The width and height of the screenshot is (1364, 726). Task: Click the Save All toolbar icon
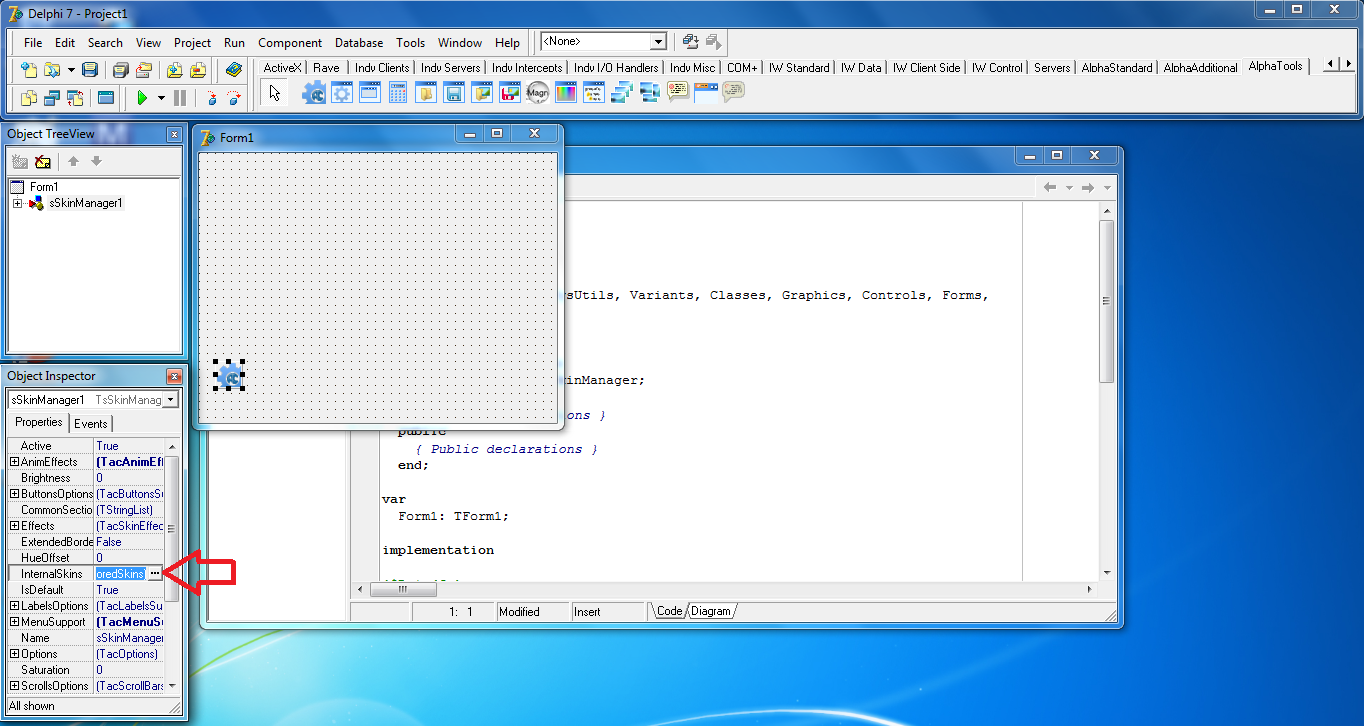click(x=120, y=69)
